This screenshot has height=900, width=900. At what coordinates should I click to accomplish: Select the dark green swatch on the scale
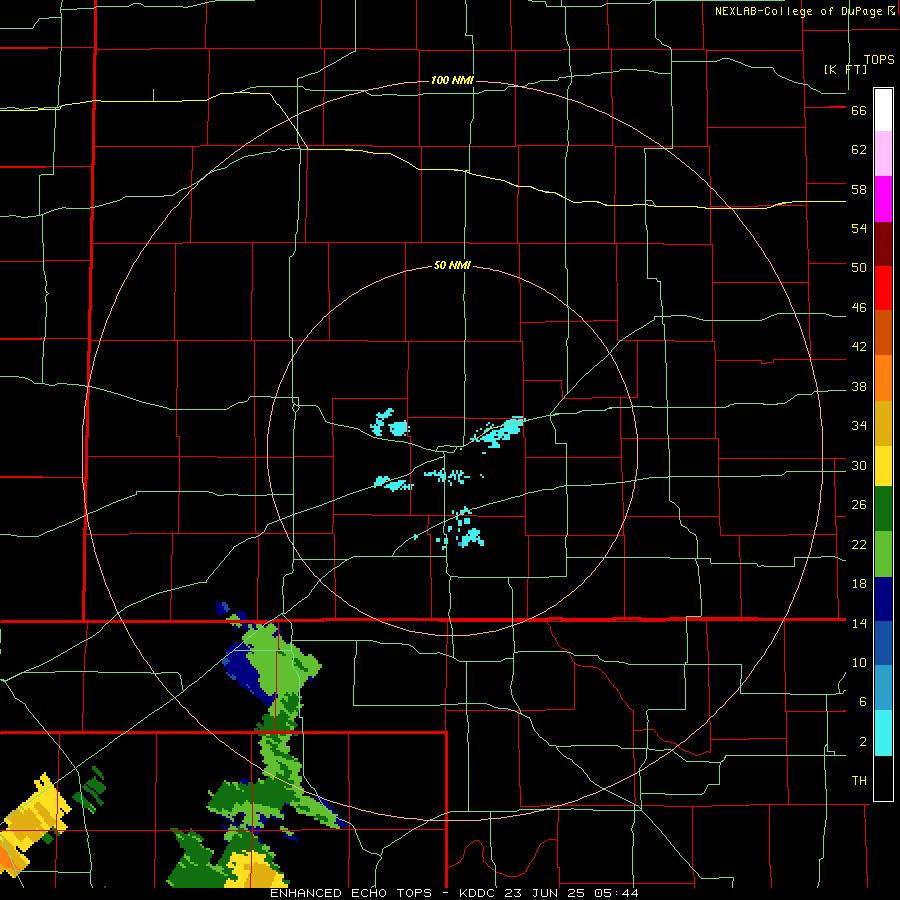(883, 509)
